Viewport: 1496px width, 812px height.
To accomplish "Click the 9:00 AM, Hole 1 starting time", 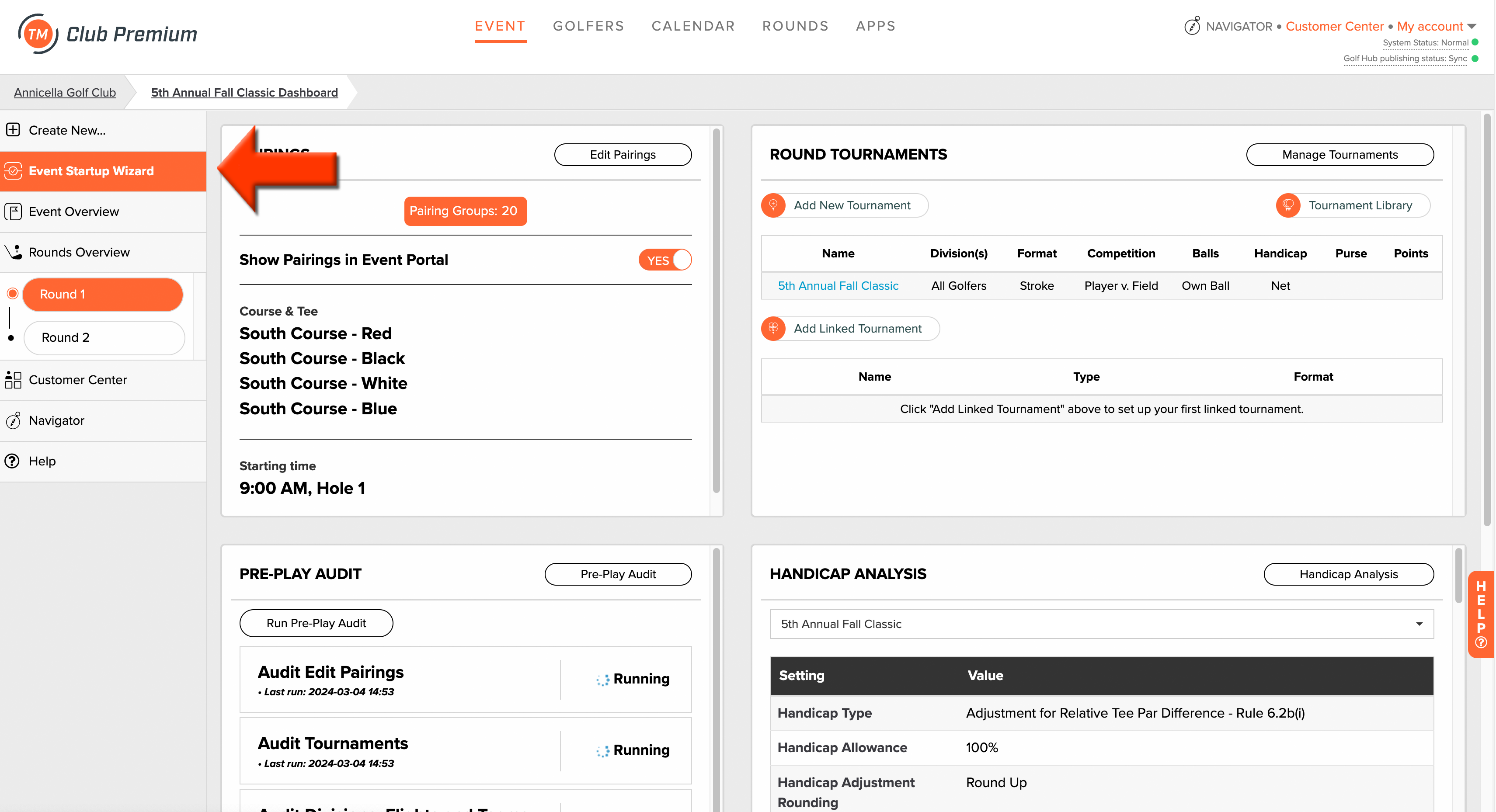I will point(302,488).
